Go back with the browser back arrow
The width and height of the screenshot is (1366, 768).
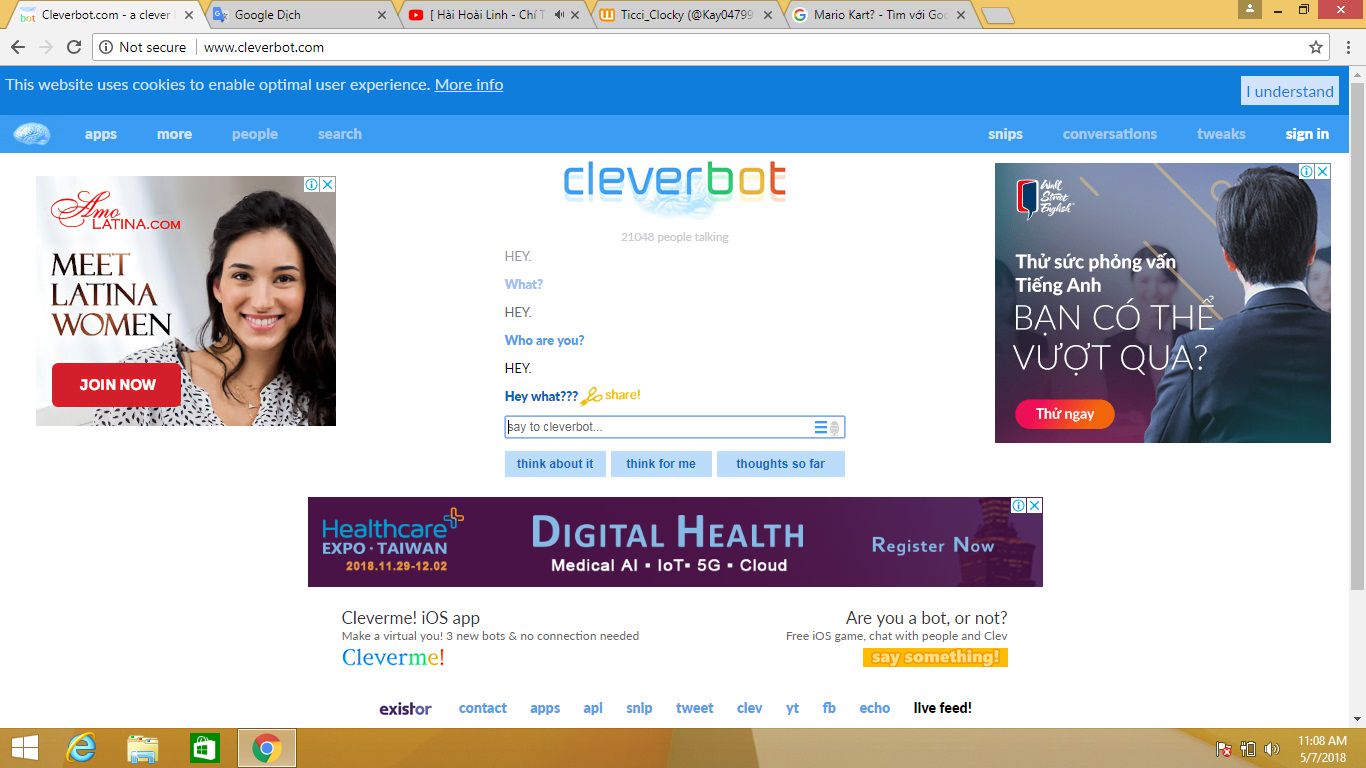tap(17, 47)
